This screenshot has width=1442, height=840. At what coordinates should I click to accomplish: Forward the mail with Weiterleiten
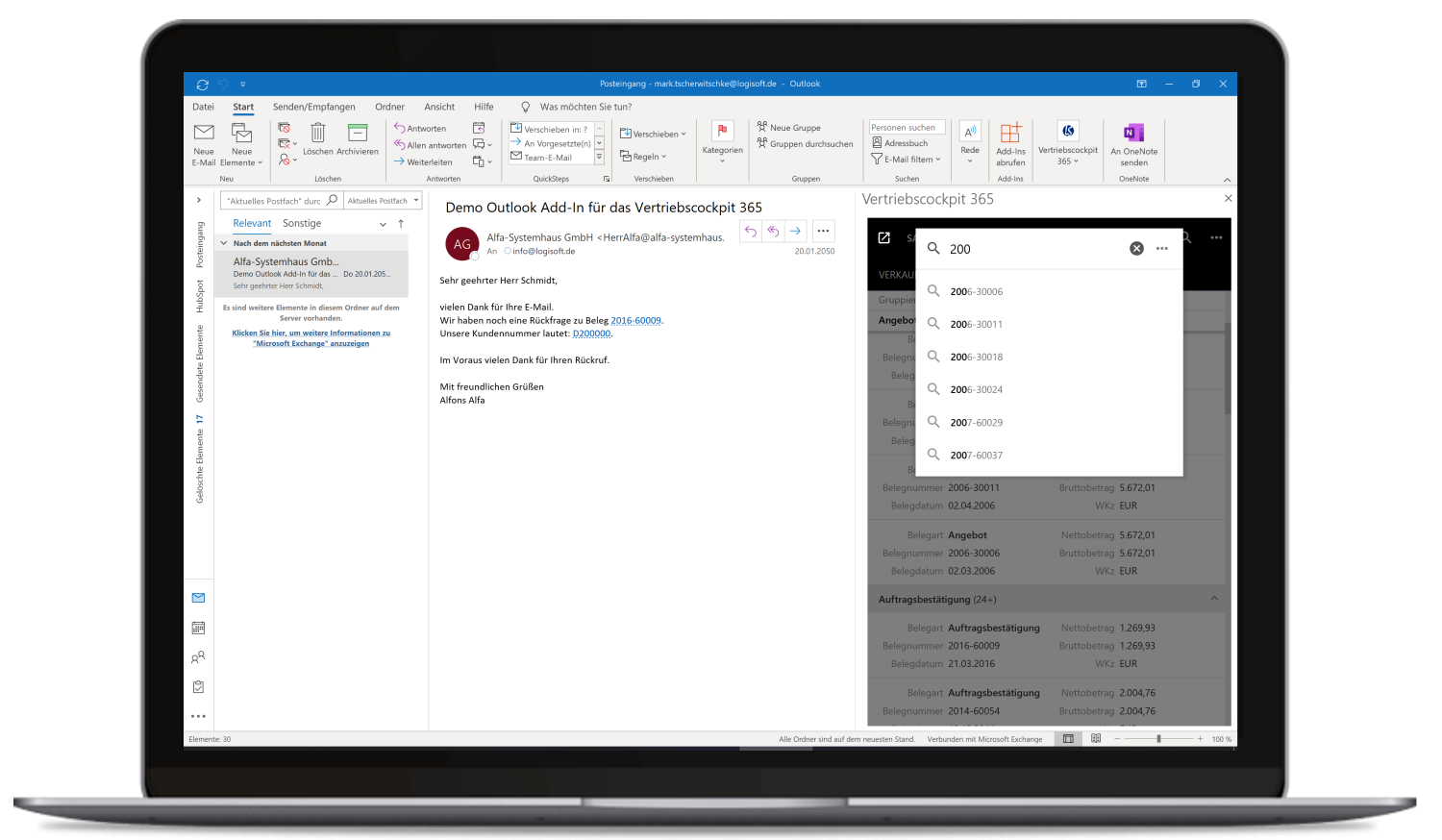click(423, 161)
